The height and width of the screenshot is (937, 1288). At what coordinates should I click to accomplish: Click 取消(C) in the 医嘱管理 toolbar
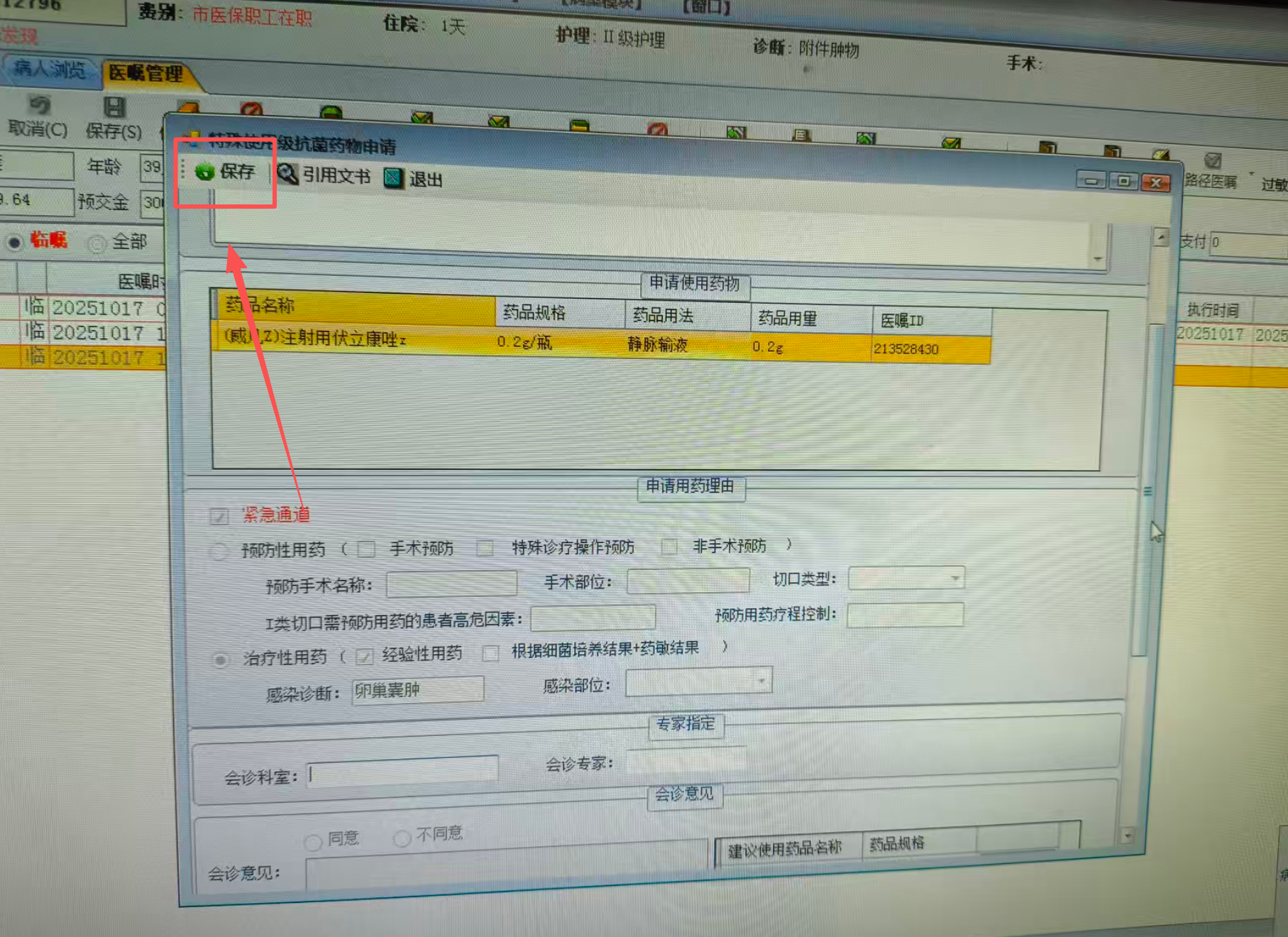38,117
